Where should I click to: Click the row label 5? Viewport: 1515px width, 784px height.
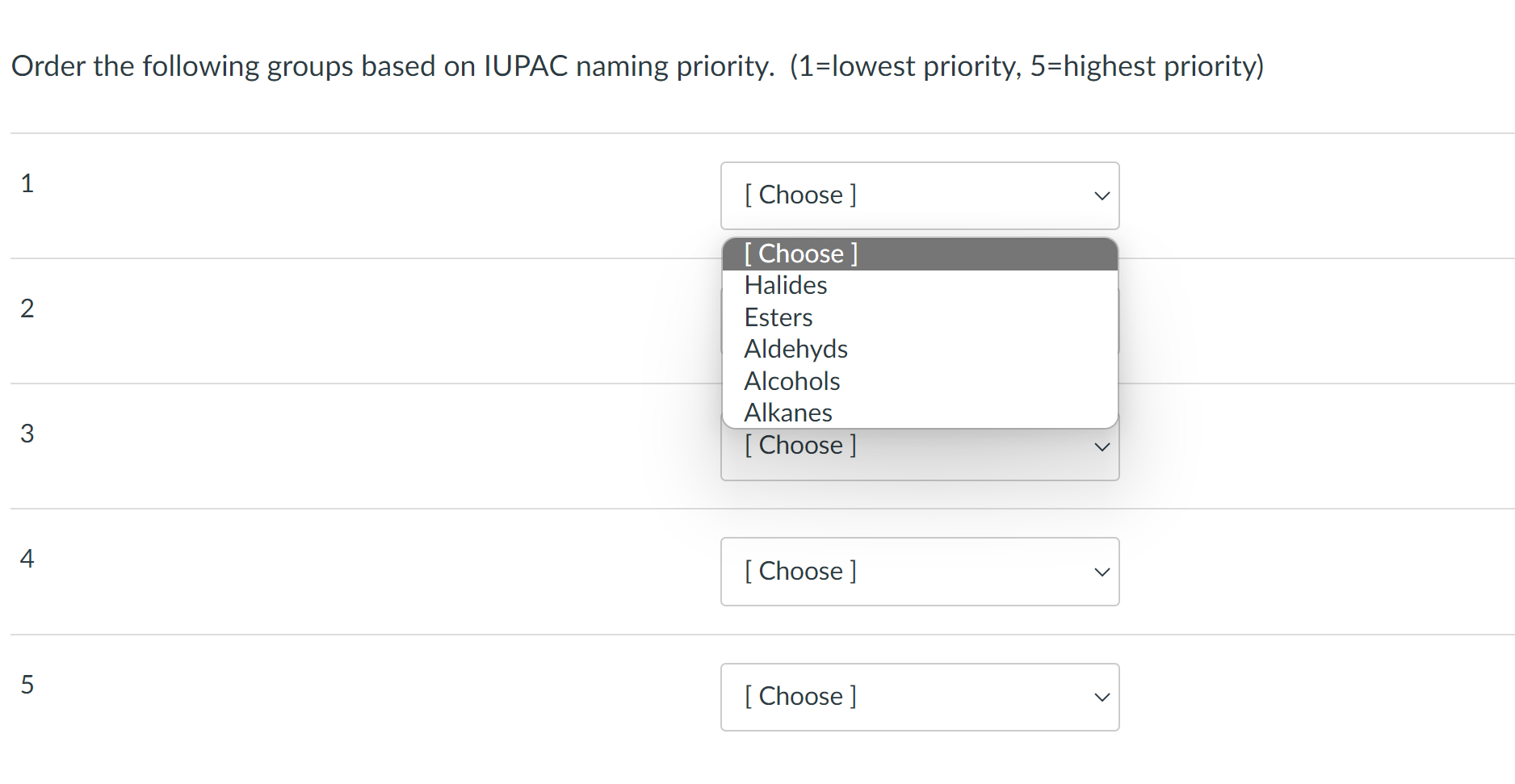(27, 685)
